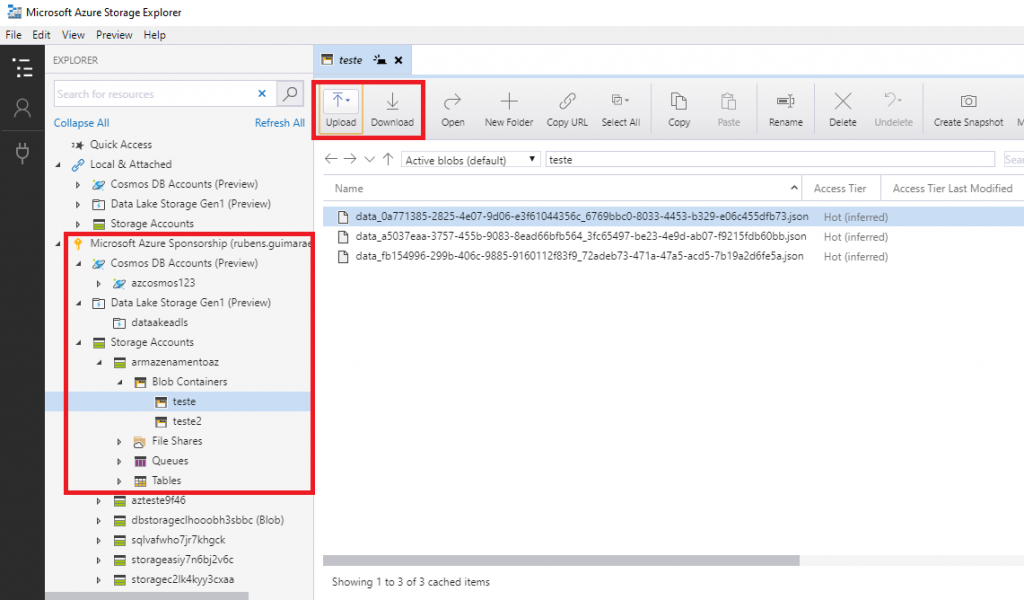Click the Upload toolbar icon

(340, 102)
